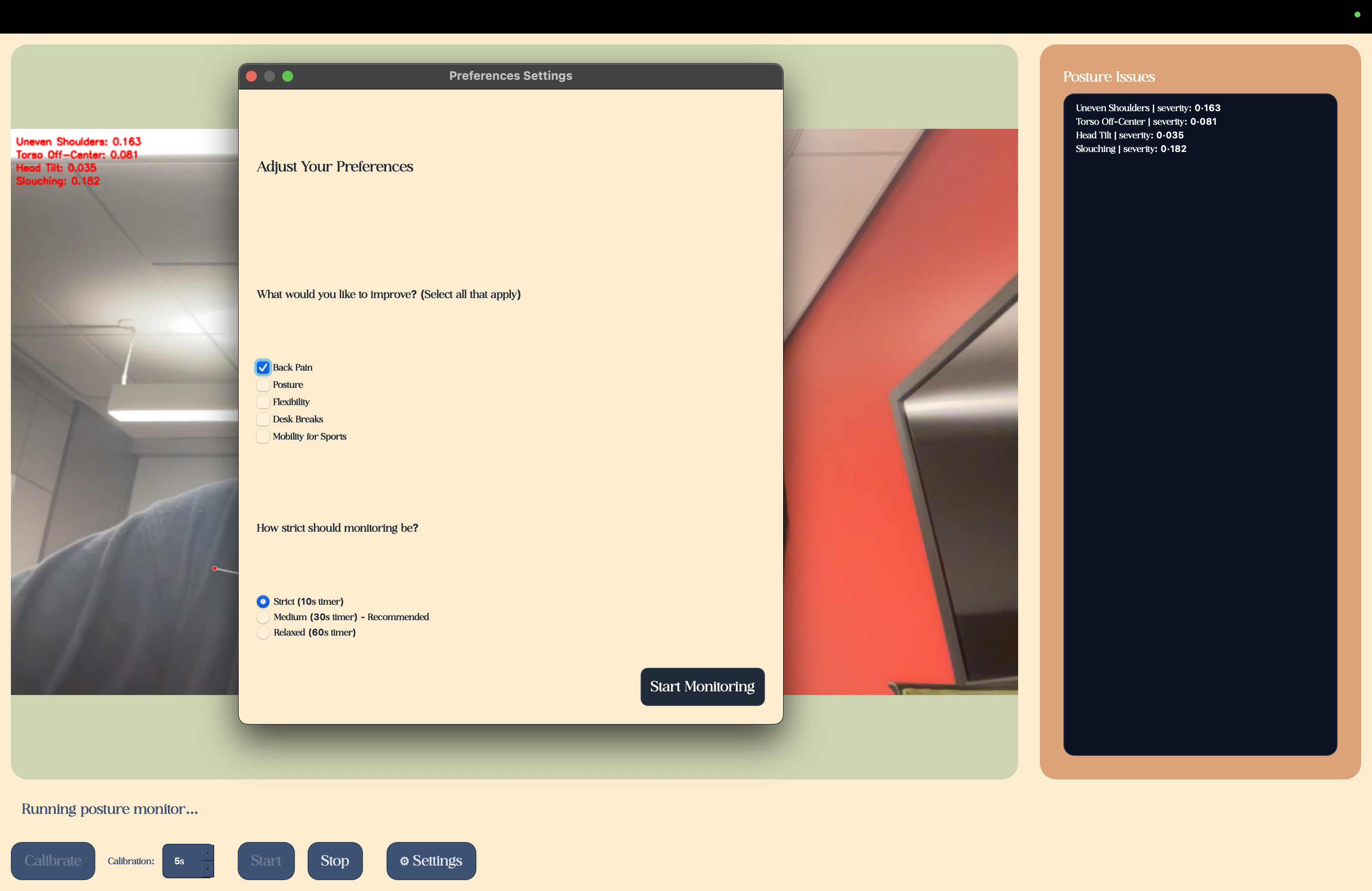
Task: Click the 5s calibration value field
Action: point(181,861)
